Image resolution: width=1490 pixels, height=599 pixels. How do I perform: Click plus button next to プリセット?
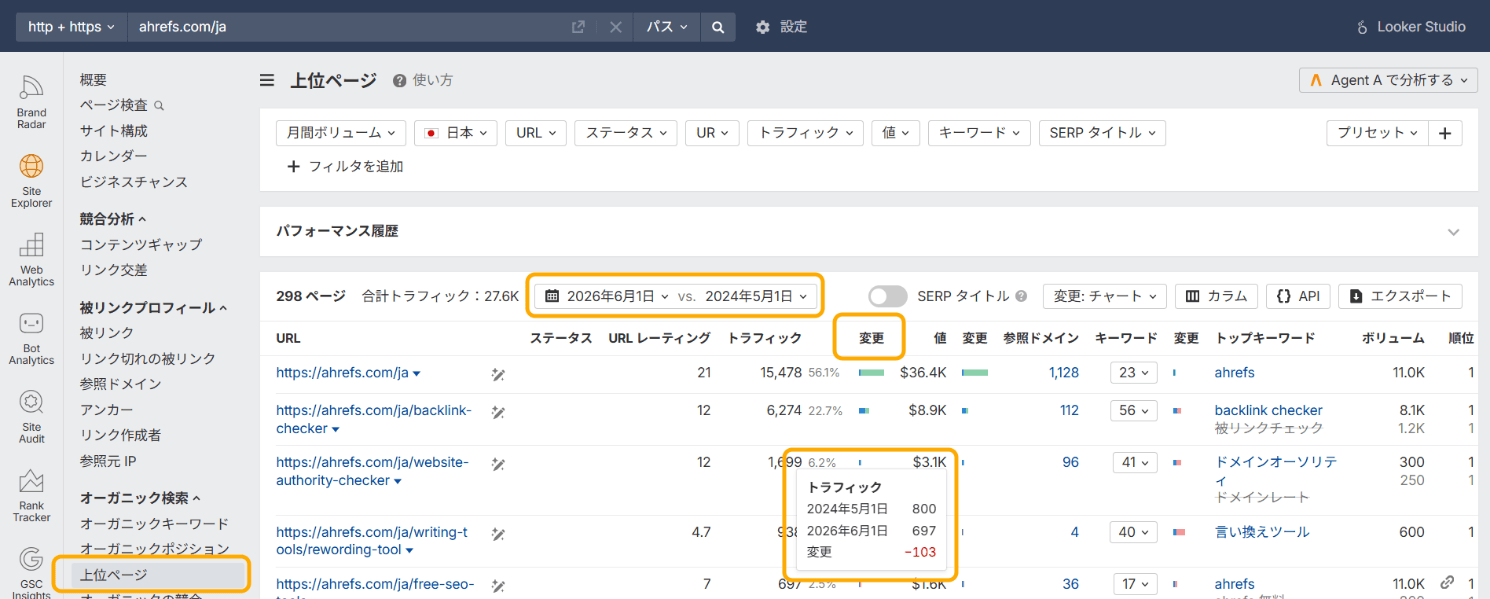click(x=1445, y=133)
